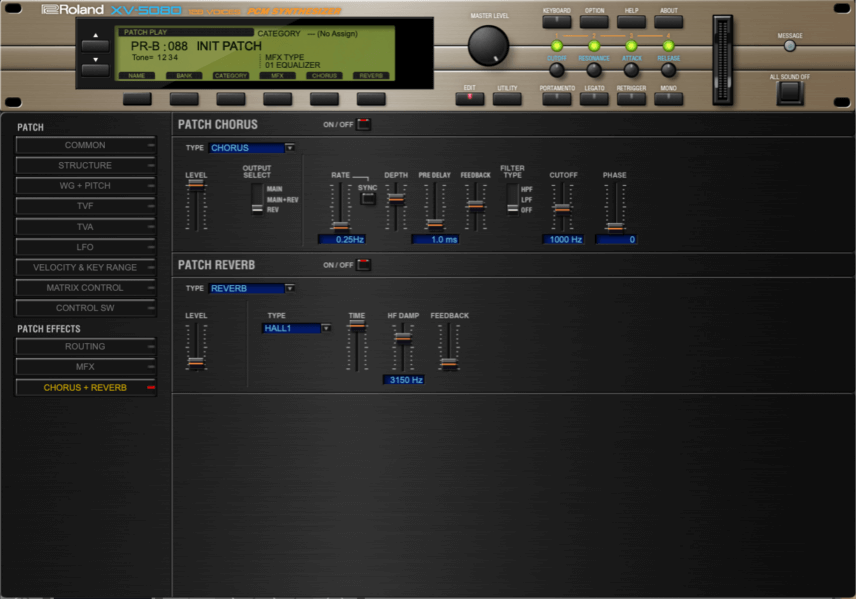
Task: Open the About button
Action: tap(668, 21)
